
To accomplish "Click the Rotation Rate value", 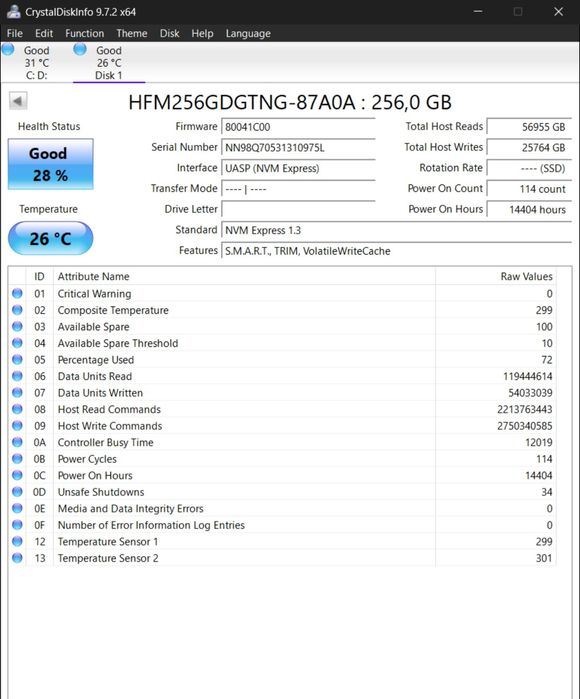I will click(529, 168).
